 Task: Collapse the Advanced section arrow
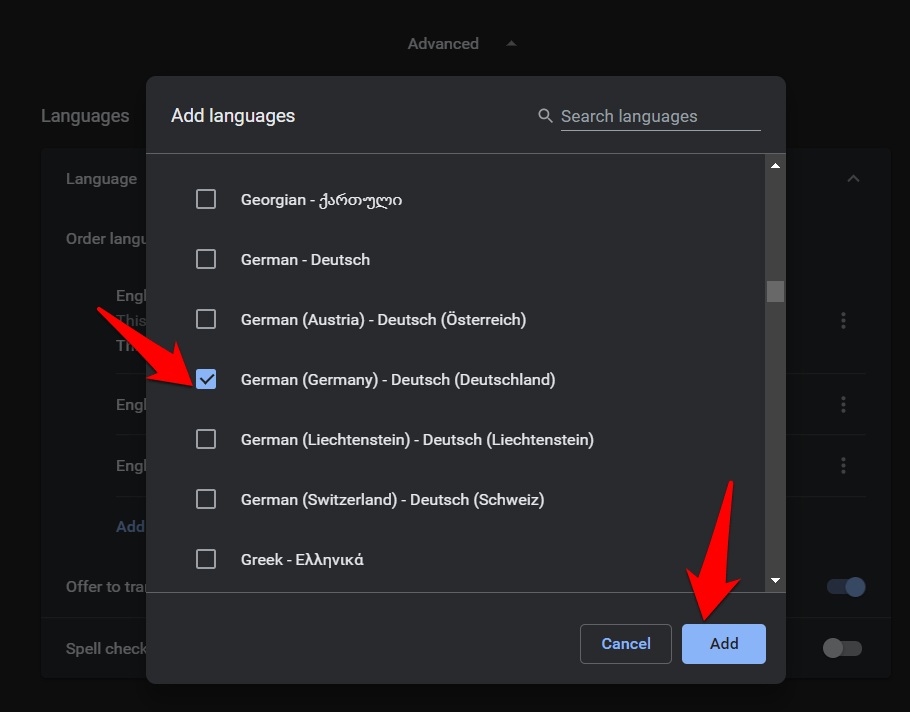coord(511,44)
